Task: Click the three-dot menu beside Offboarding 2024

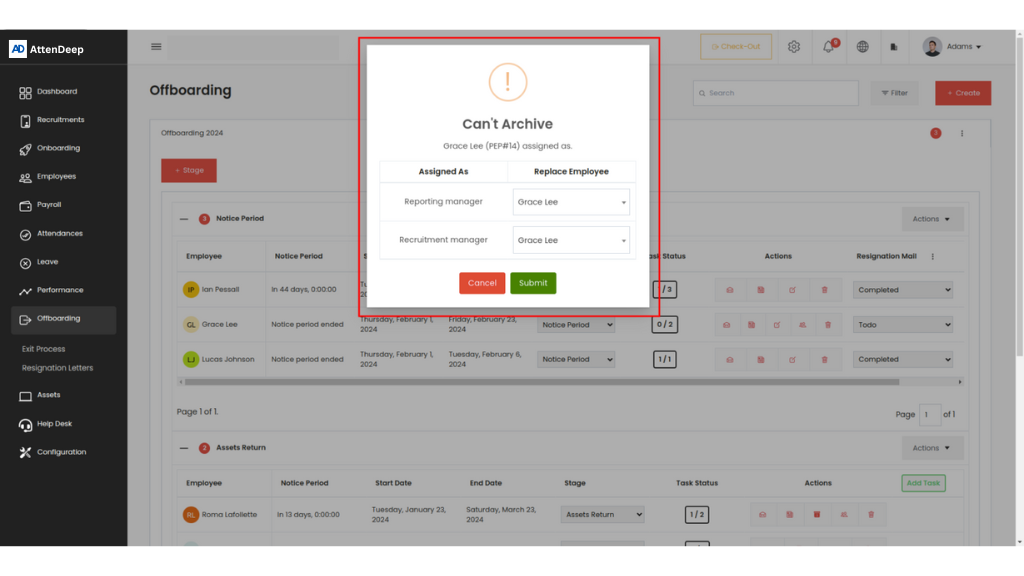Action: (962, 133)
